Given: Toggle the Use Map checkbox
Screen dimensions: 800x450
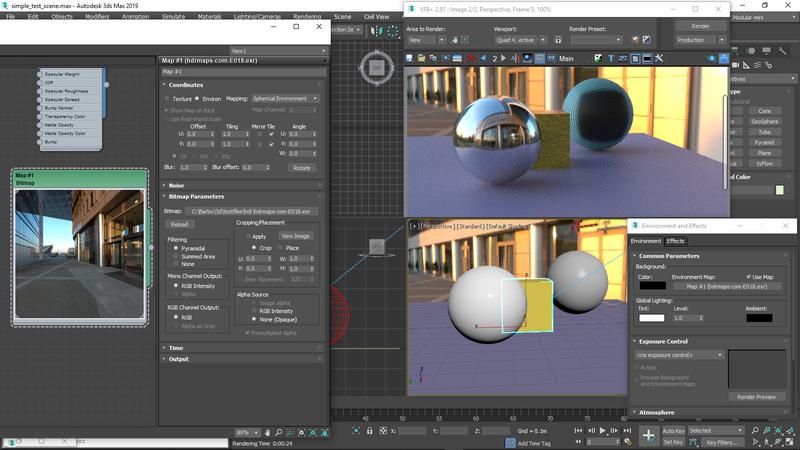Looking at the screenshot, I should coord(749,276).
